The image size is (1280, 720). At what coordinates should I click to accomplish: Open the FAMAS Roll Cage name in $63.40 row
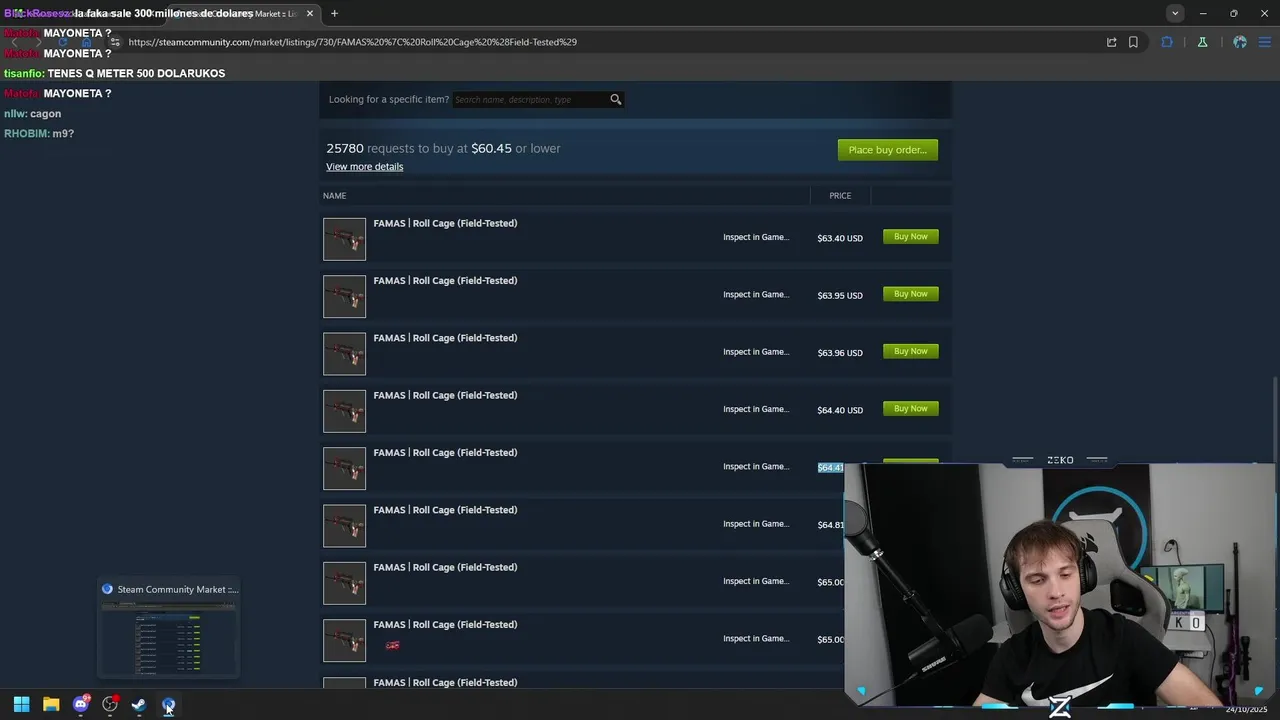point(445,224)
